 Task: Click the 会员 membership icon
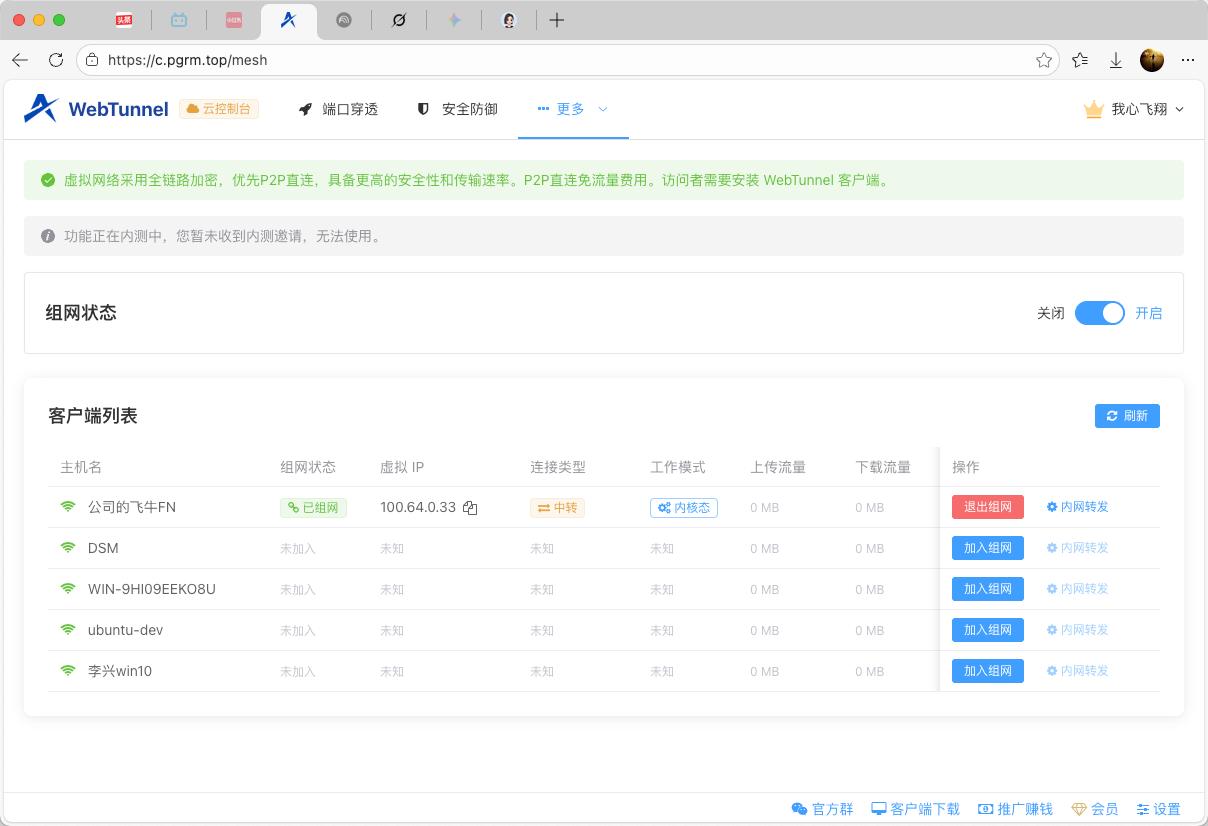[1079, 809]
